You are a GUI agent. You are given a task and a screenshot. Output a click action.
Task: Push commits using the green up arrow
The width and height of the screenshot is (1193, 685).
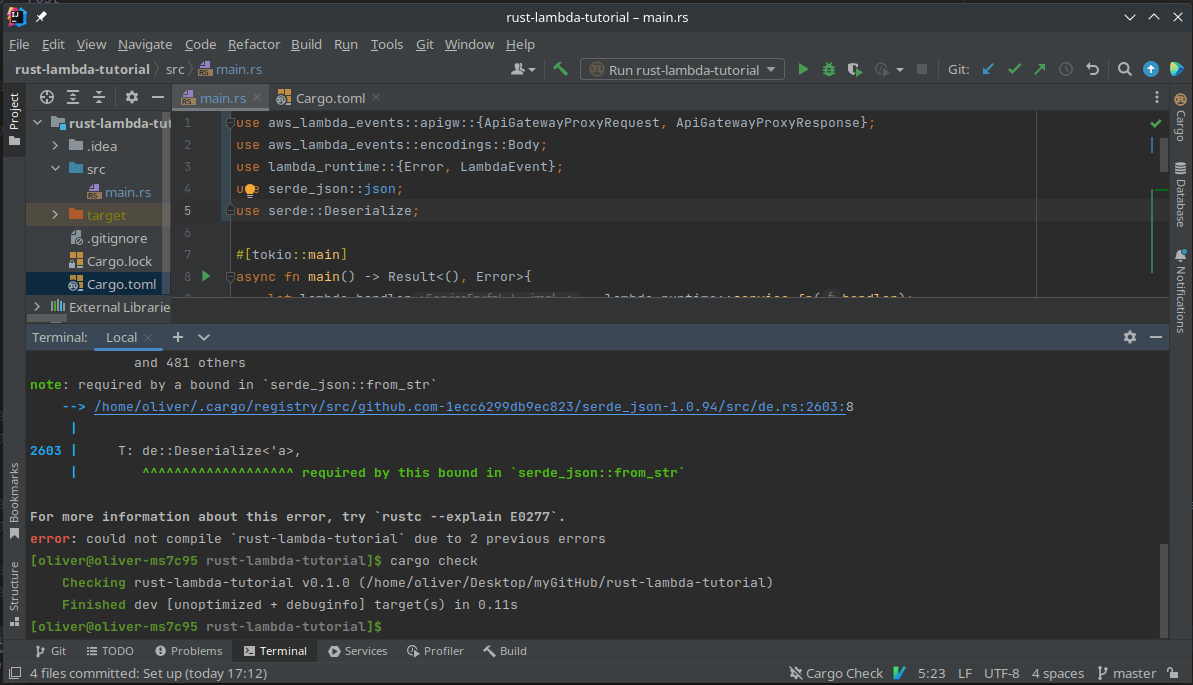[1039, 69]
